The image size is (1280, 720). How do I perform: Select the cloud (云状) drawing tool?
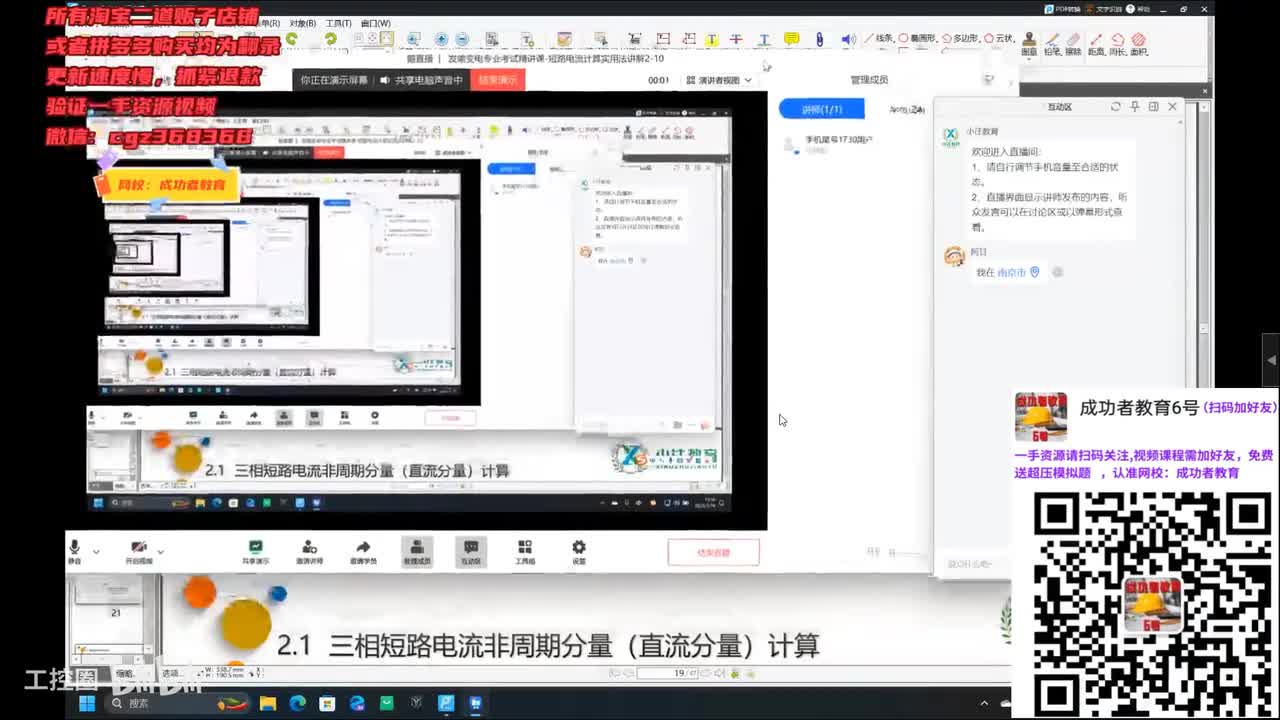pyautogui.click(x=999, y=38)
